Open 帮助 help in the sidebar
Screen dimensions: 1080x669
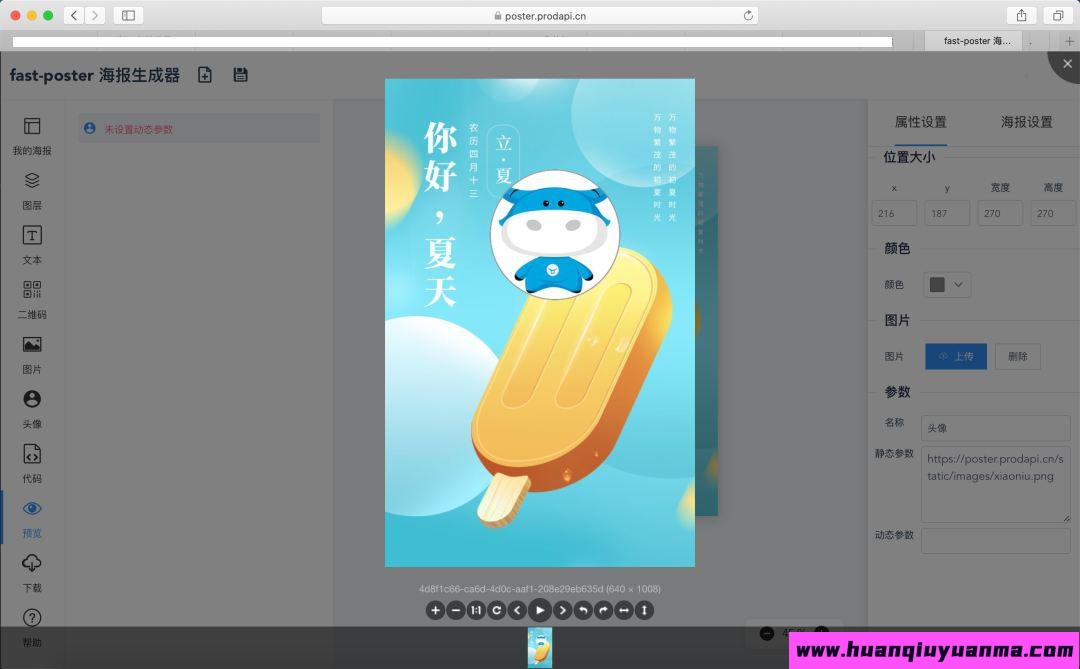click(32, 628)
